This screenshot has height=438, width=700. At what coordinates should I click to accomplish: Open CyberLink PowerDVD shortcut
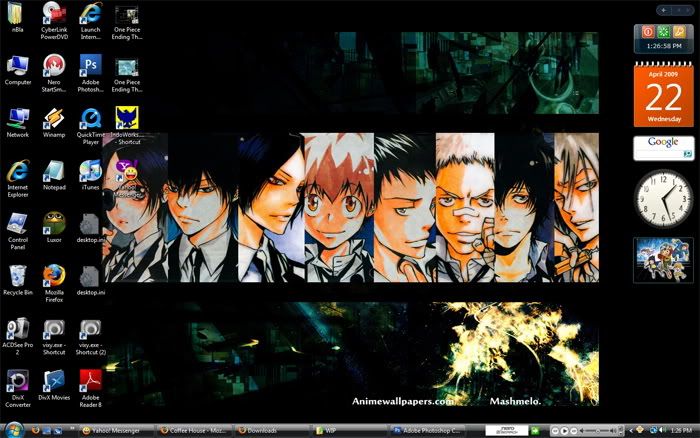click(54, 14)
